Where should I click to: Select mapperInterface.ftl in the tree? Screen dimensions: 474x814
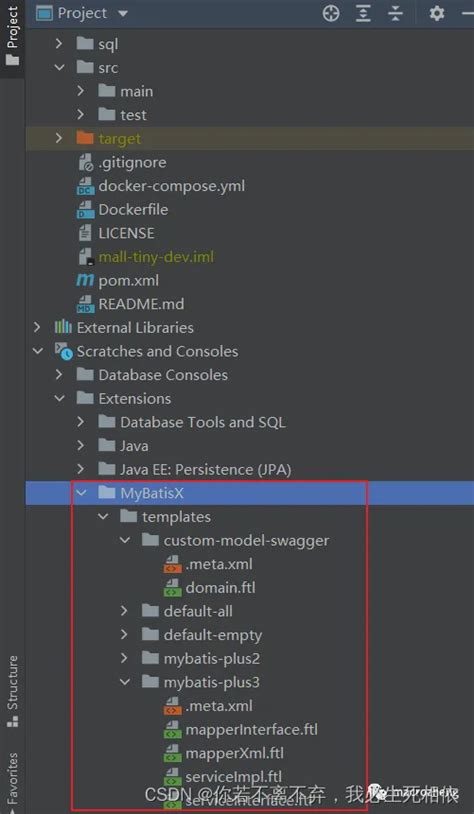[x=252, y=729]
